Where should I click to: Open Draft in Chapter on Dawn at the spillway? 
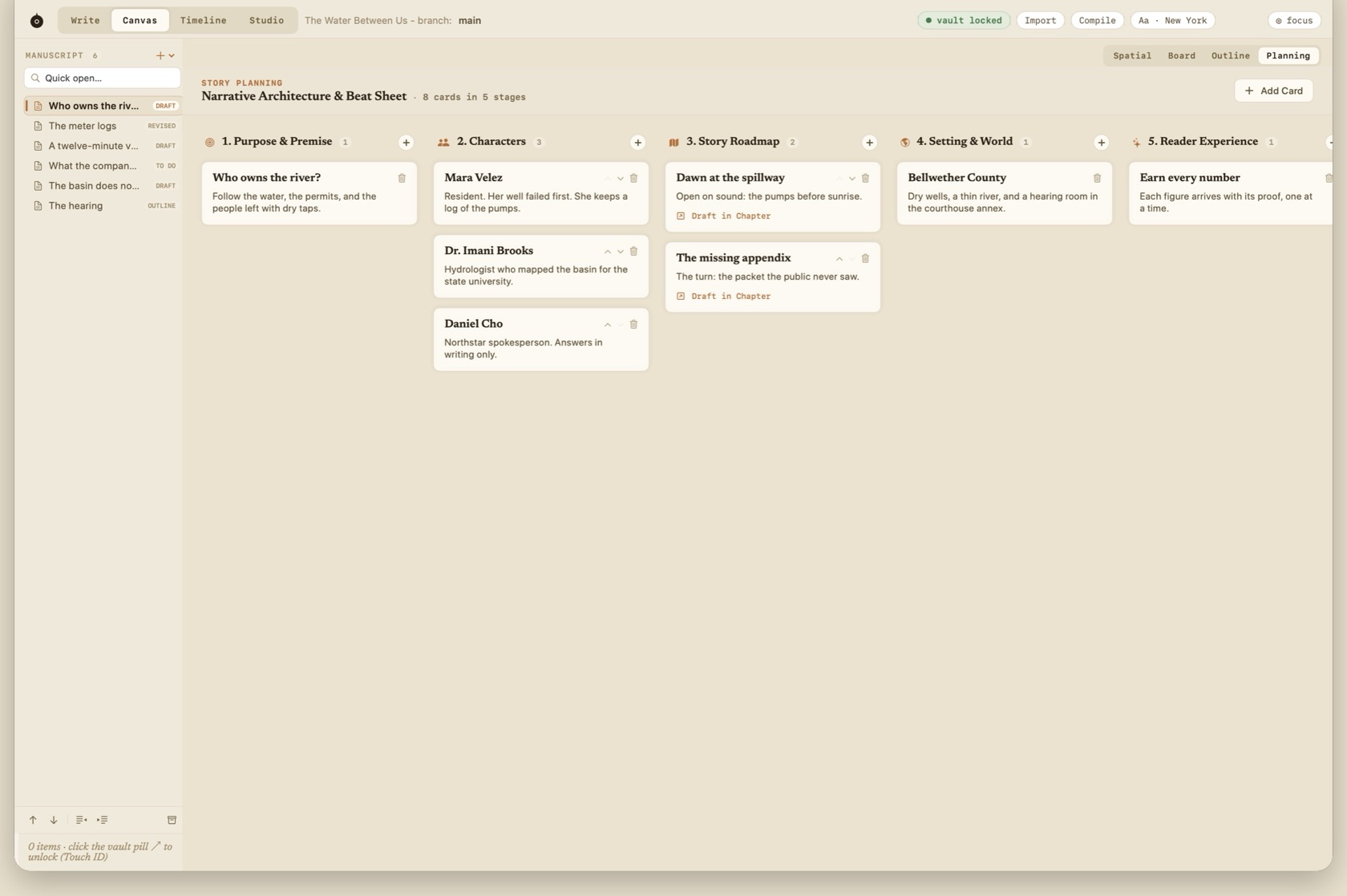pyautogui.click(x=723, y=216)
